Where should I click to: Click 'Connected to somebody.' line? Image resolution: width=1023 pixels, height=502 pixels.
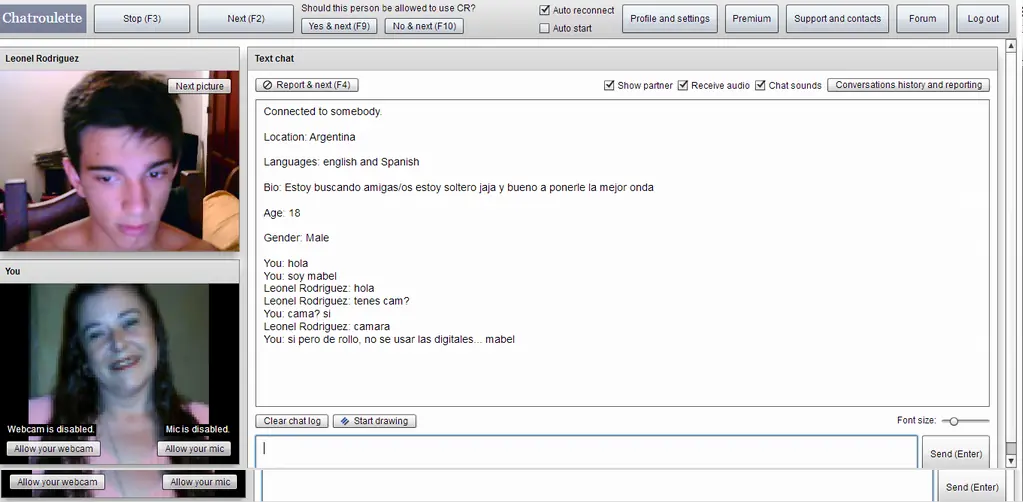coord(323,112)
